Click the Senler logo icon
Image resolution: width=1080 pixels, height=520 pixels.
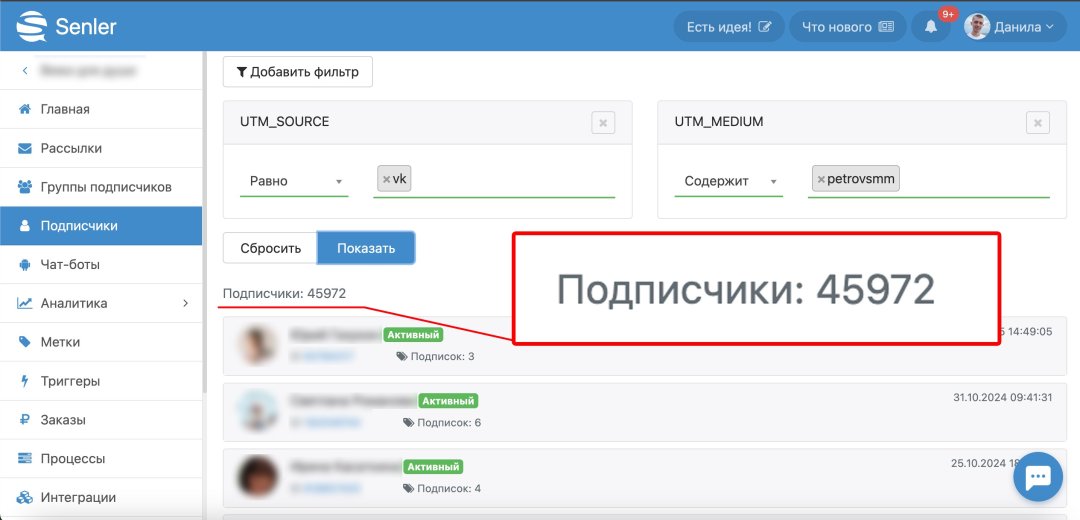[x=33, y=26]
